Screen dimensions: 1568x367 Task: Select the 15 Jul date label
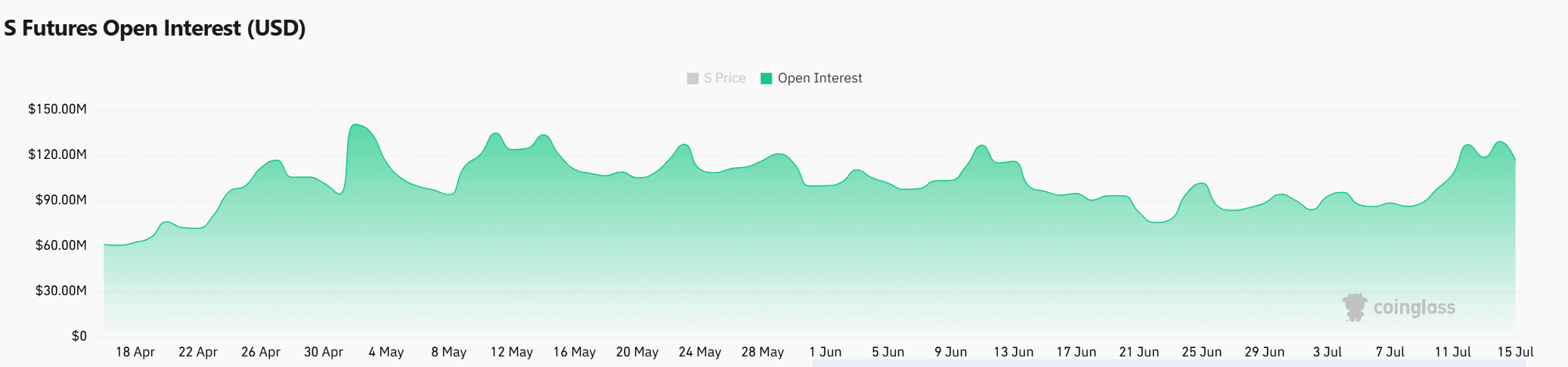pos(1515,352)
